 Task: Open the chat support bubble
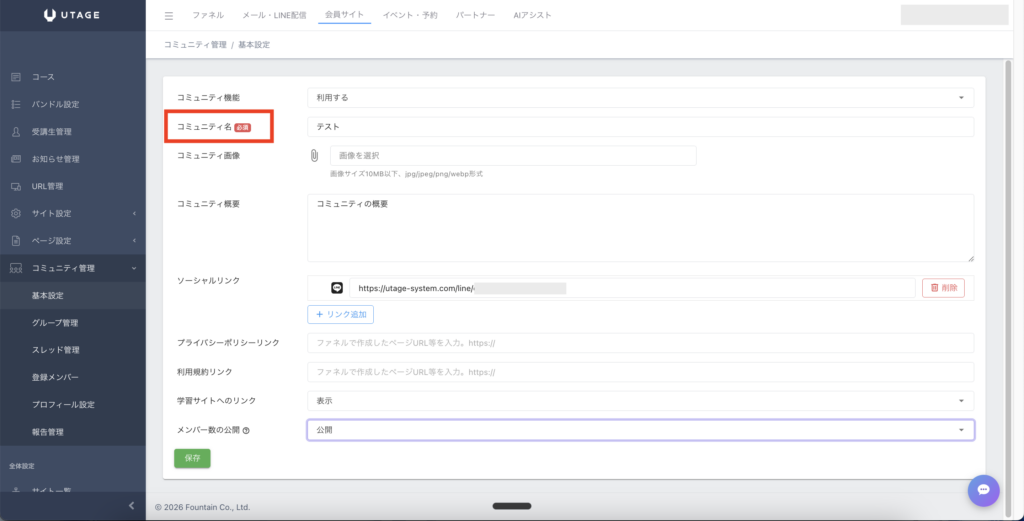tap(984, 490)
